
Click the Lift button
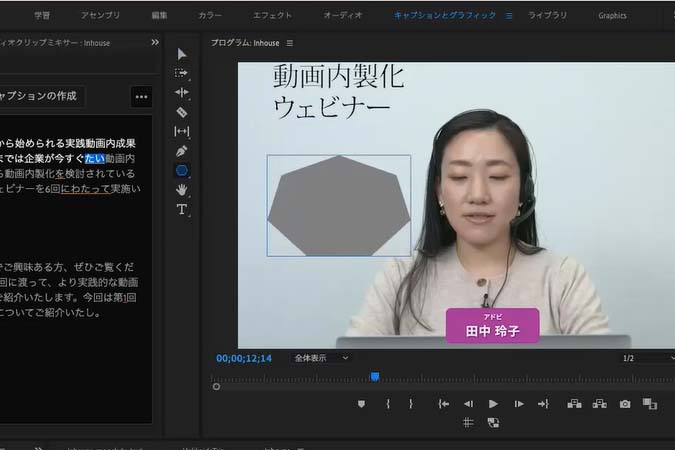coord(574,404)
